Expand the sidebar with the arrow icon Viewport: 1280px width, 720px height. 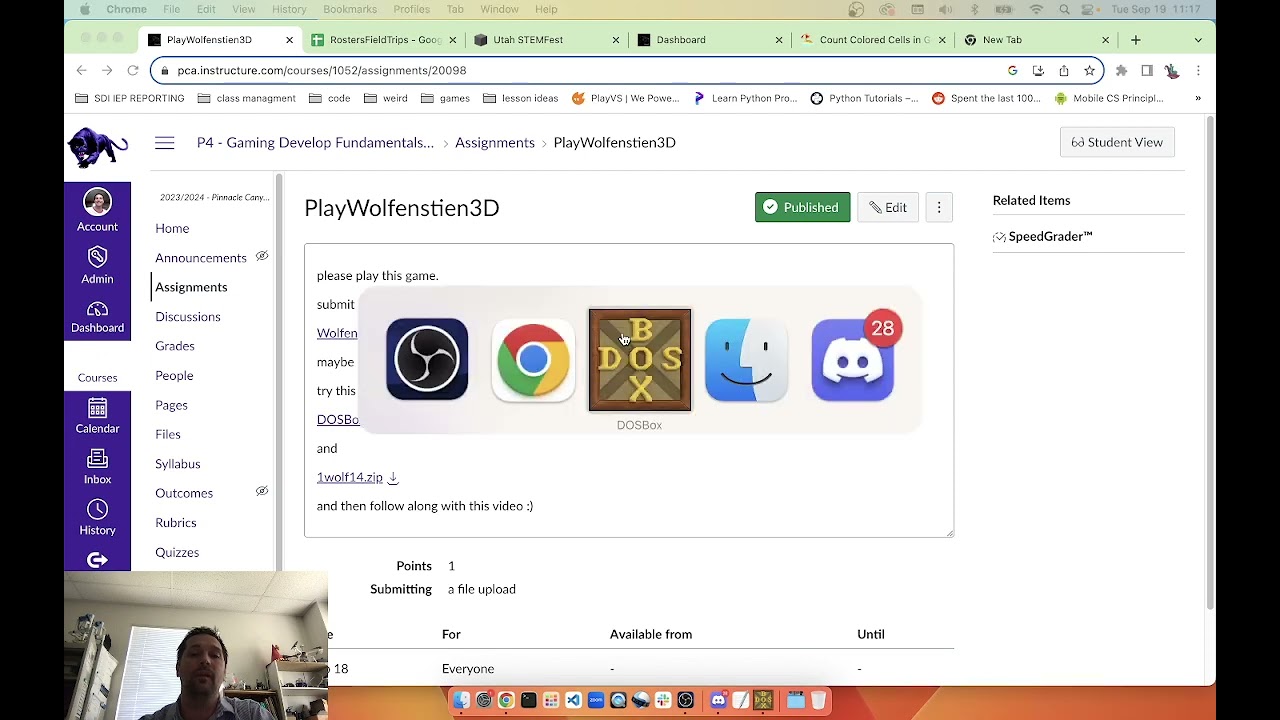(x=97, y=560)
